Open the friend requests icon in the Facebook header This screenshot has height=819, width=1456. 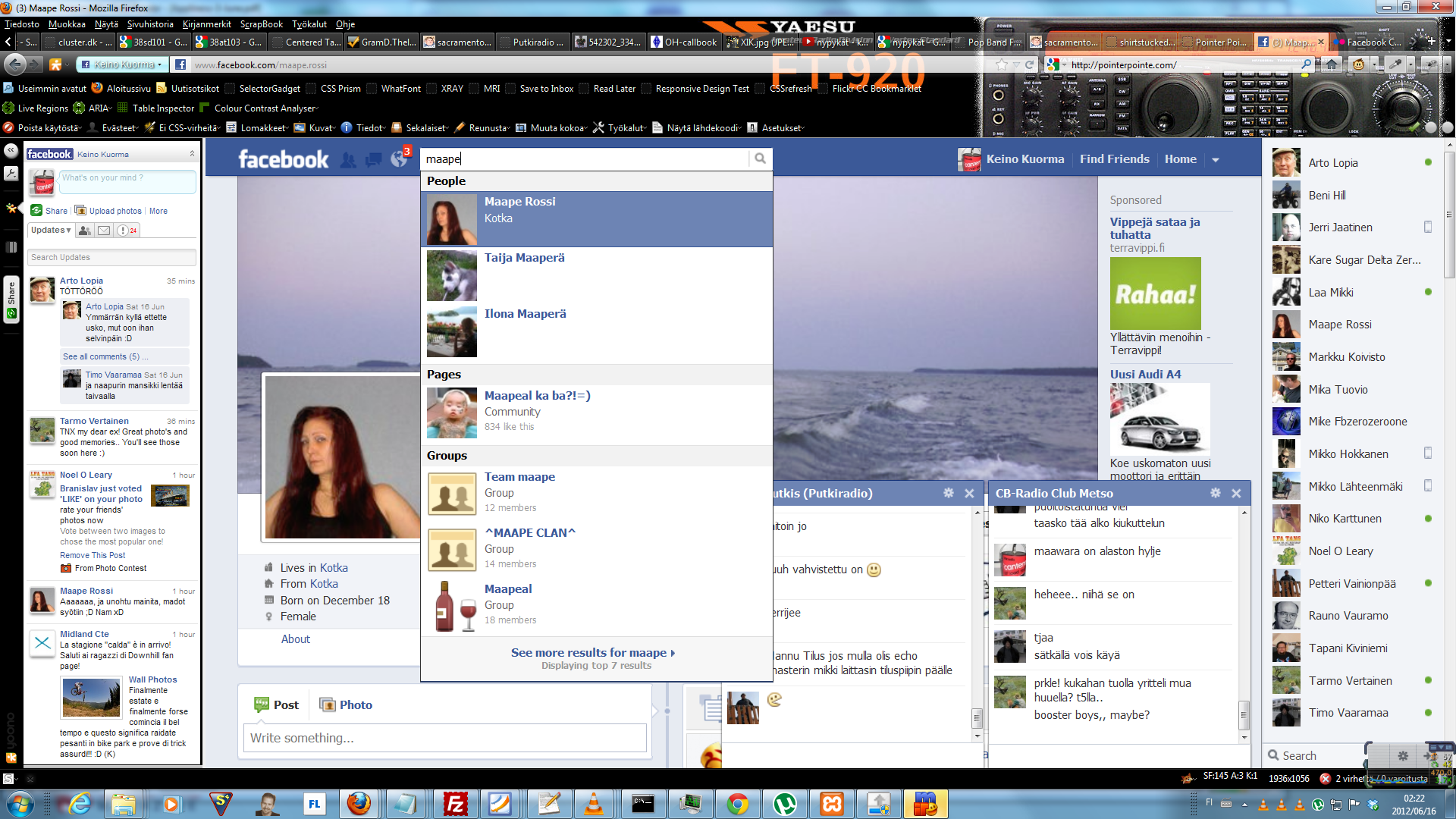pos(348,159)
